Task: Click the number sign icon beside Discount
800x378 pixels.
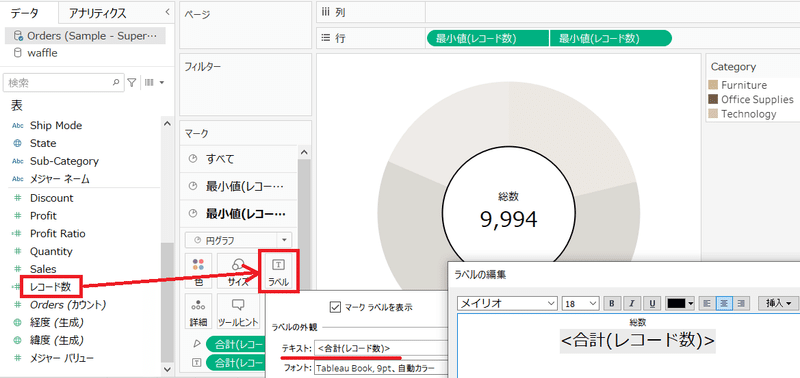Action: point(18,198)
